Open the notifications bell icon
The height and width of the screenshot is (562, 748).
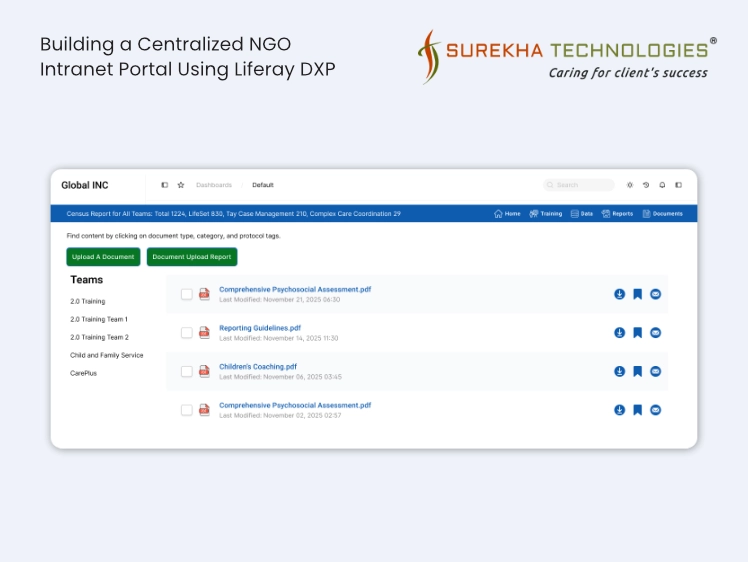point(662,185)
